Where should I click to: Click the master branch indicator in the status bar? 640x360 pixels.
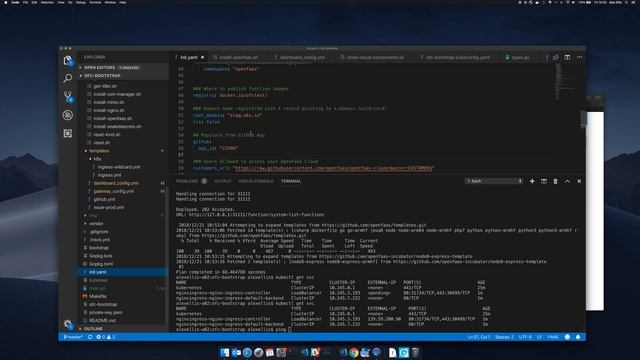73,337
